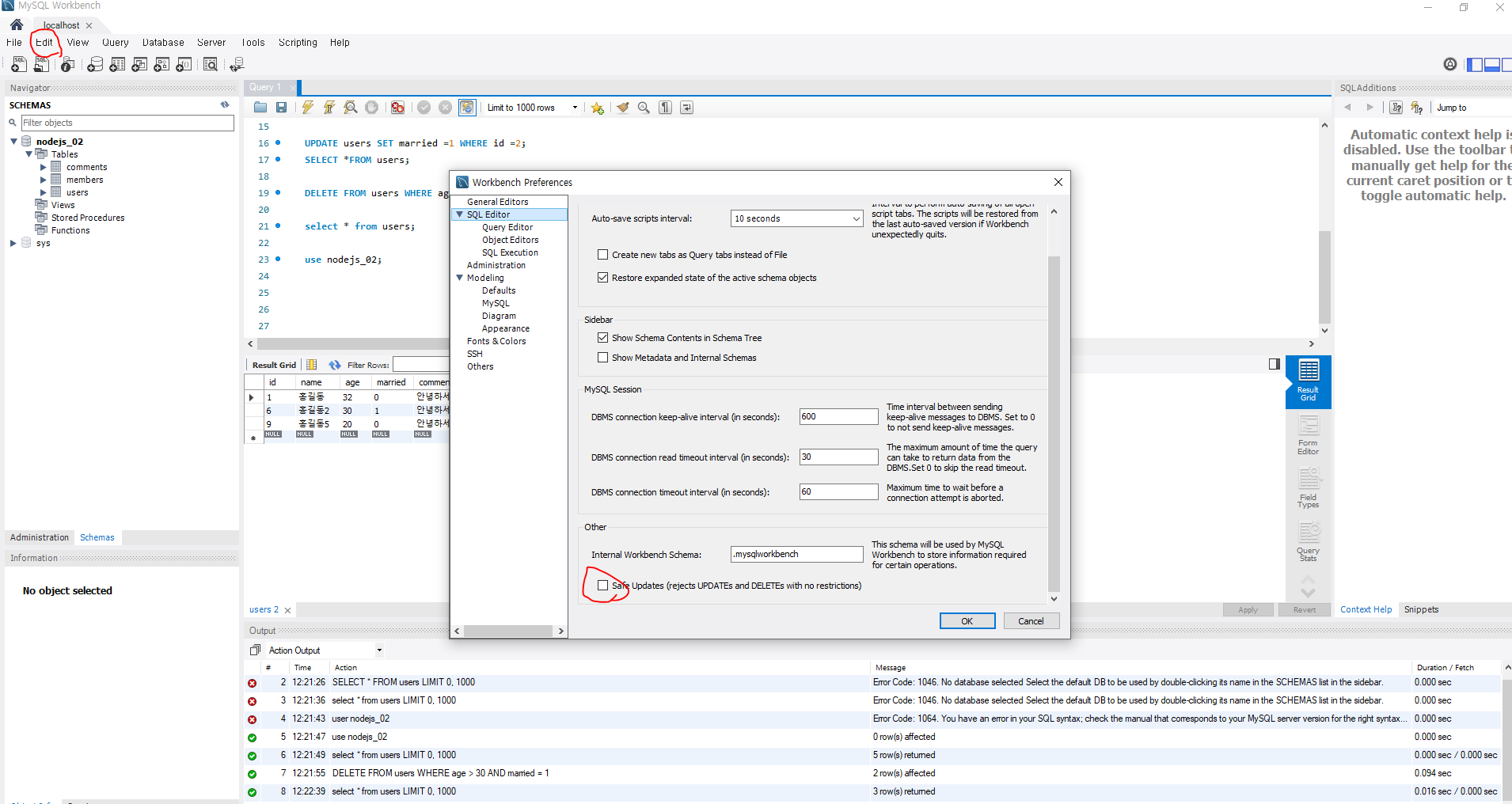The image size is (1512, 804).
Task: Go to the home screen icon
Action: click(17, 25)
